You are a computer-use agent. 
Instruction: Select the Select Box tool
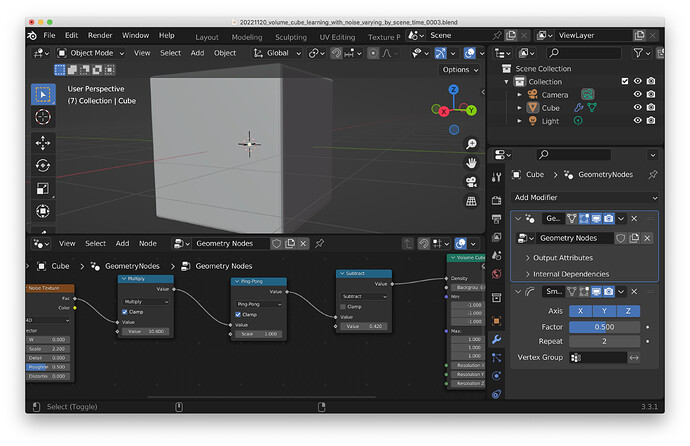[x=43, y=94]
